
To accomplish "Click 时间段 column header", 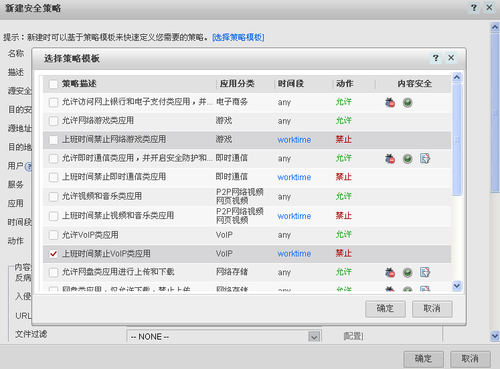I will [x=291, y=84].
